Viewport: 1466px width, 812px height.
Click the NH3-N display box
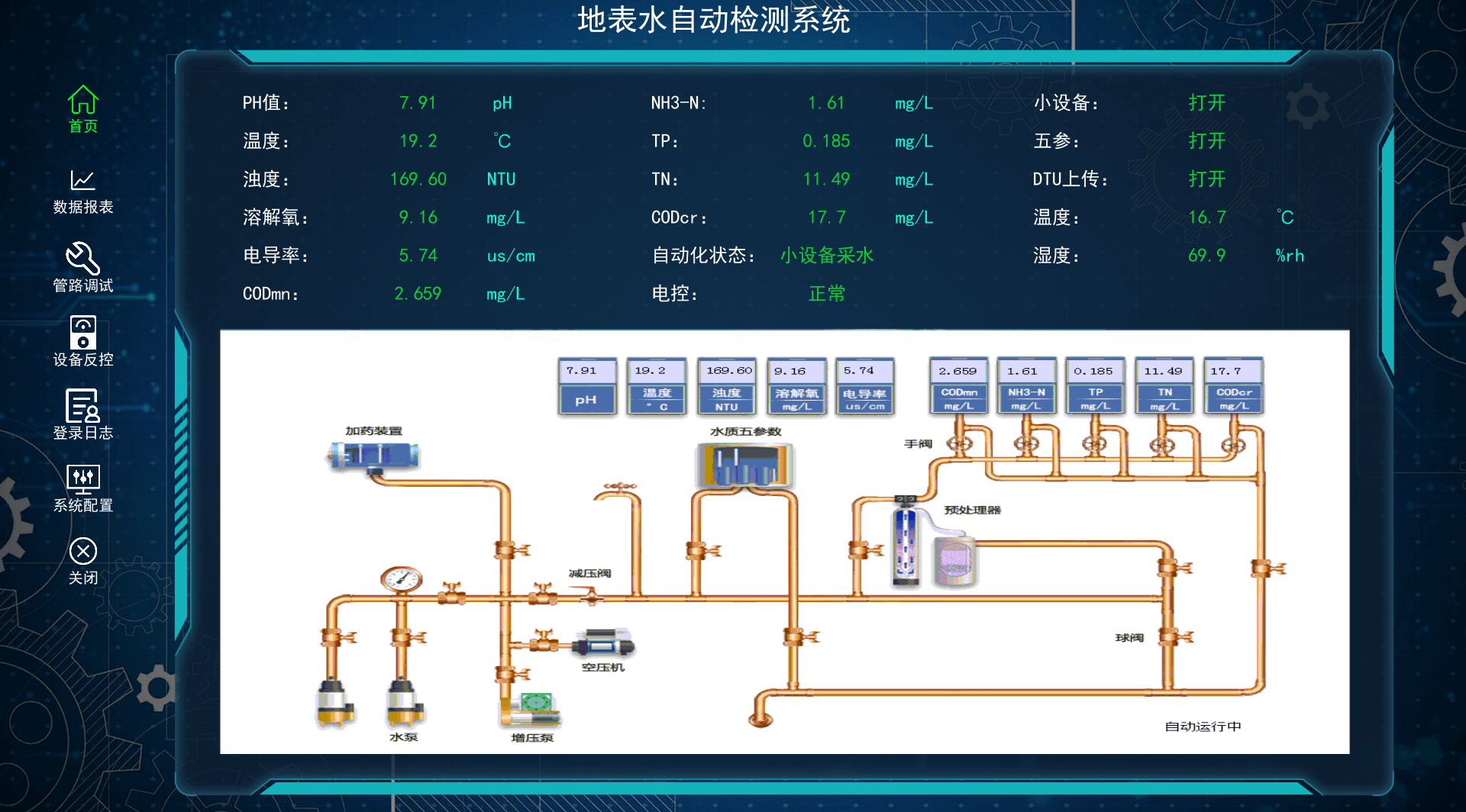pos(1027,386)
